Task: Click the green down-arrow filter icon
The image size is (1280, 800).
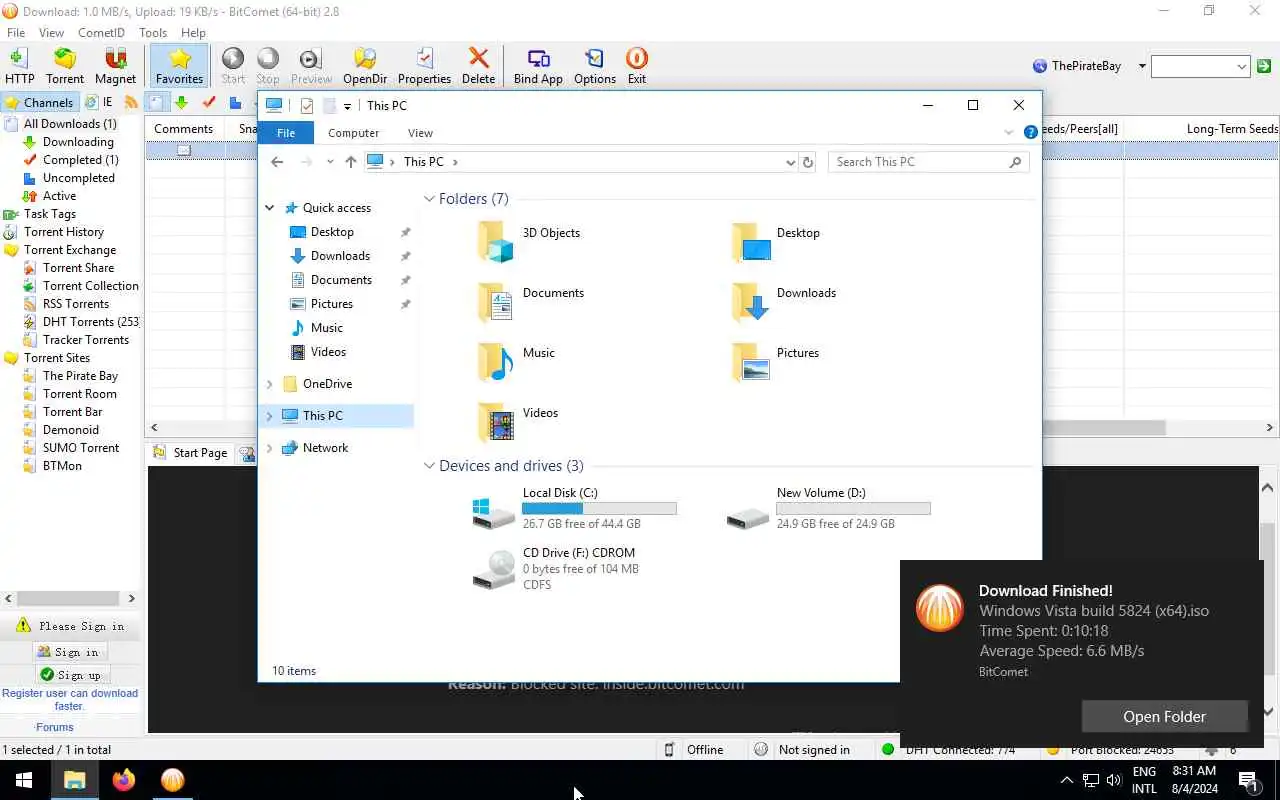Action: pyautogui.click(x=181, y=102)
